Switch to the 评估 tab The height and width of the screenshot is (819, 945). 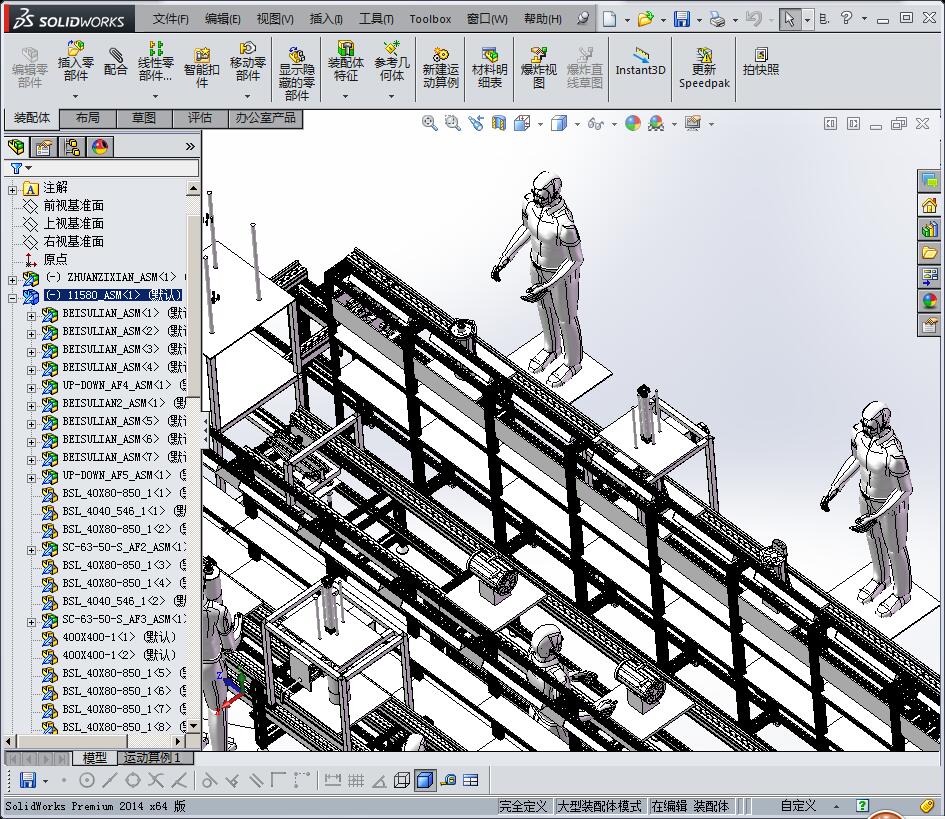click(x=200, y=118)
